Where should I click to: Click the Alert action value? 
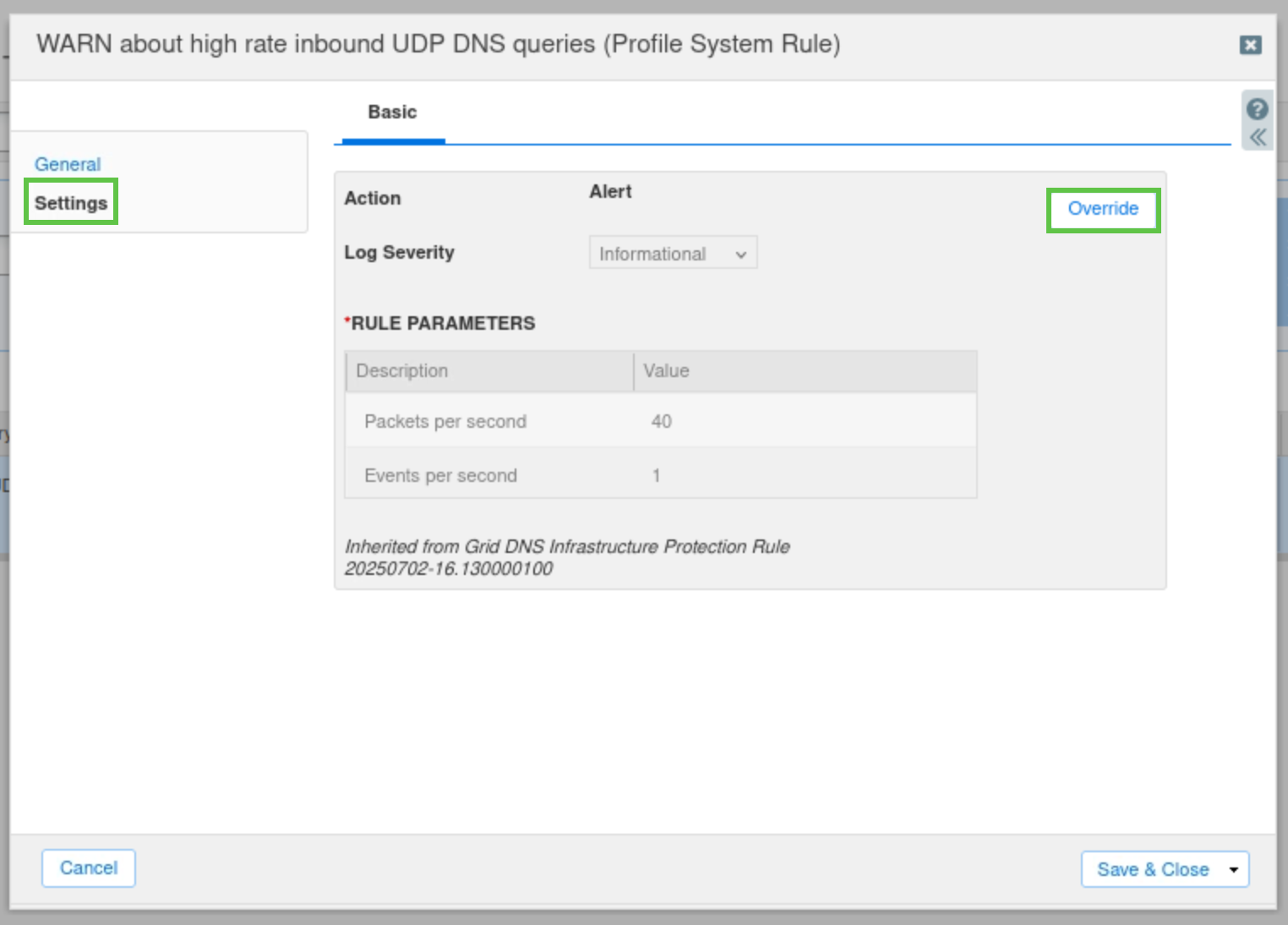pyautogui.click(x=610, y=192)
